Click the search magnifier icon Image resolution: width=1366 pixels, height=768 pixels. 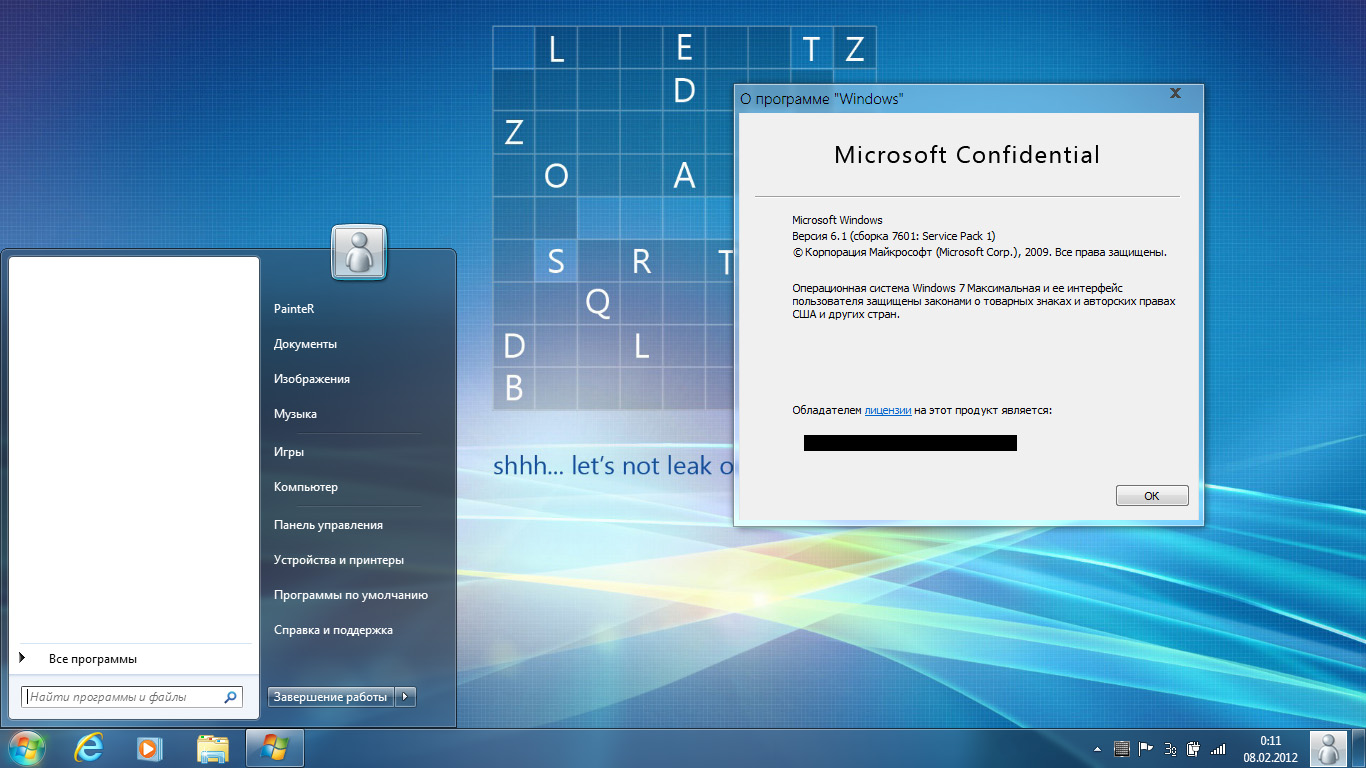tap(231, 697)
